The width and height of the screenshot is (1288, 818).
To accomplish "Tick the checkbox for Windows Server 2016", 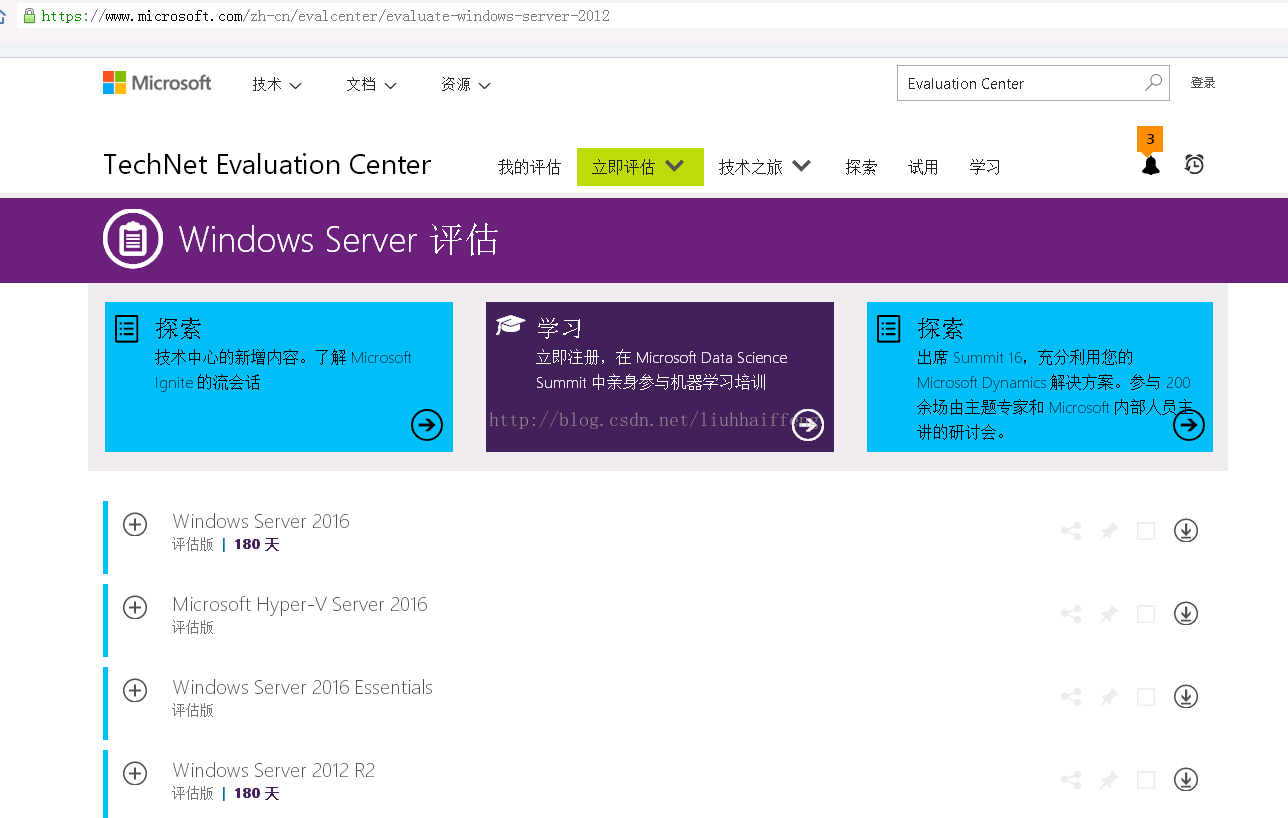I will tap(1146, 531).
